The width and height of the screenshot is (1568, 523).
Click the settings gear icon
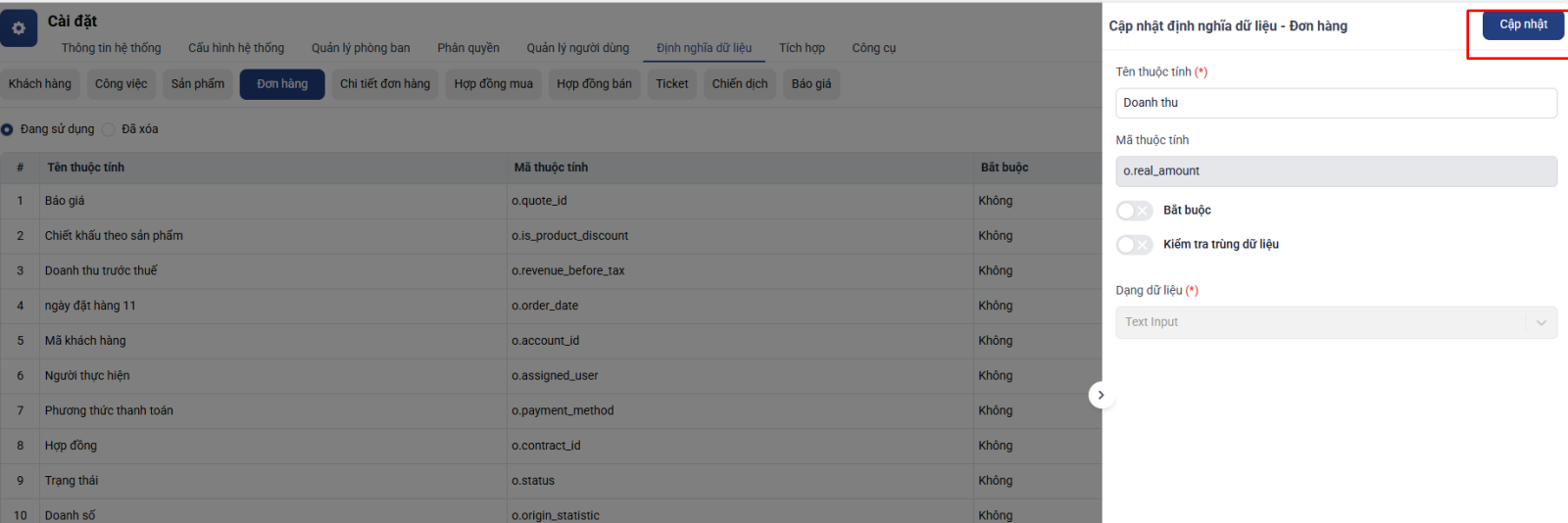pos(19,28)
